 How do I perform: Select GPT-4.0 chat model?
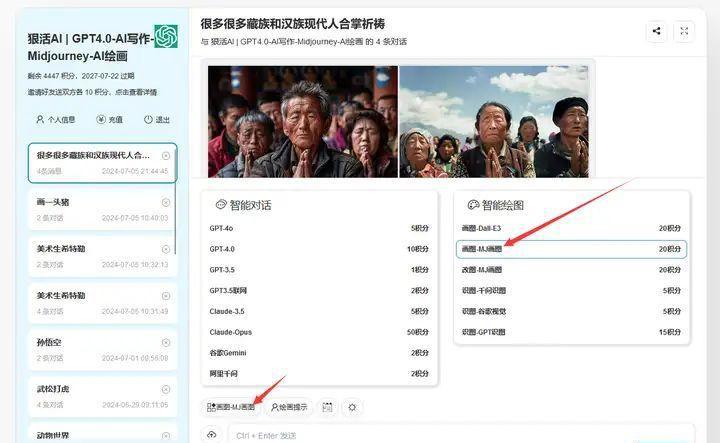[x=319, y=249]
